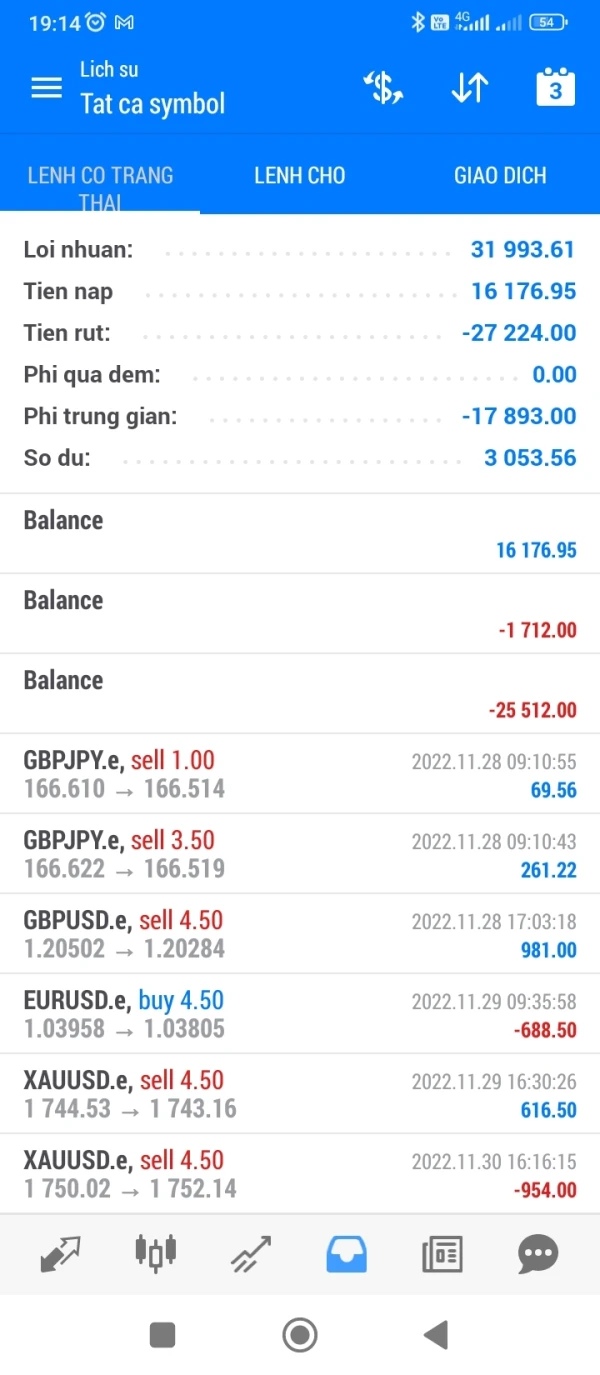Open the hamburger navigation menu
The height and width of the screenshot is (1375, 600).
coord(46,88)
